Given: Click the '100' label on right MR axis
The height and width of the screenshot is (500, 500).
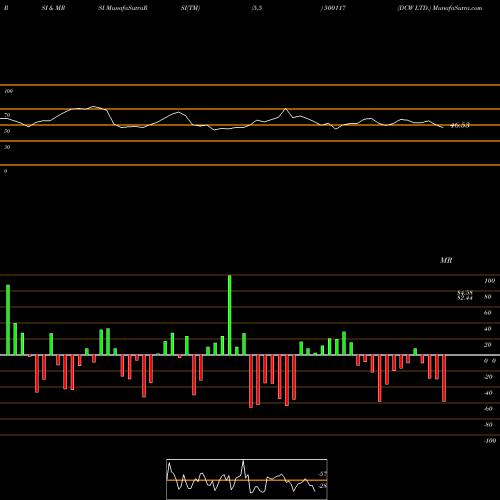Looking at the screenshot, I should pyautogui.click(x=490, y=281).
